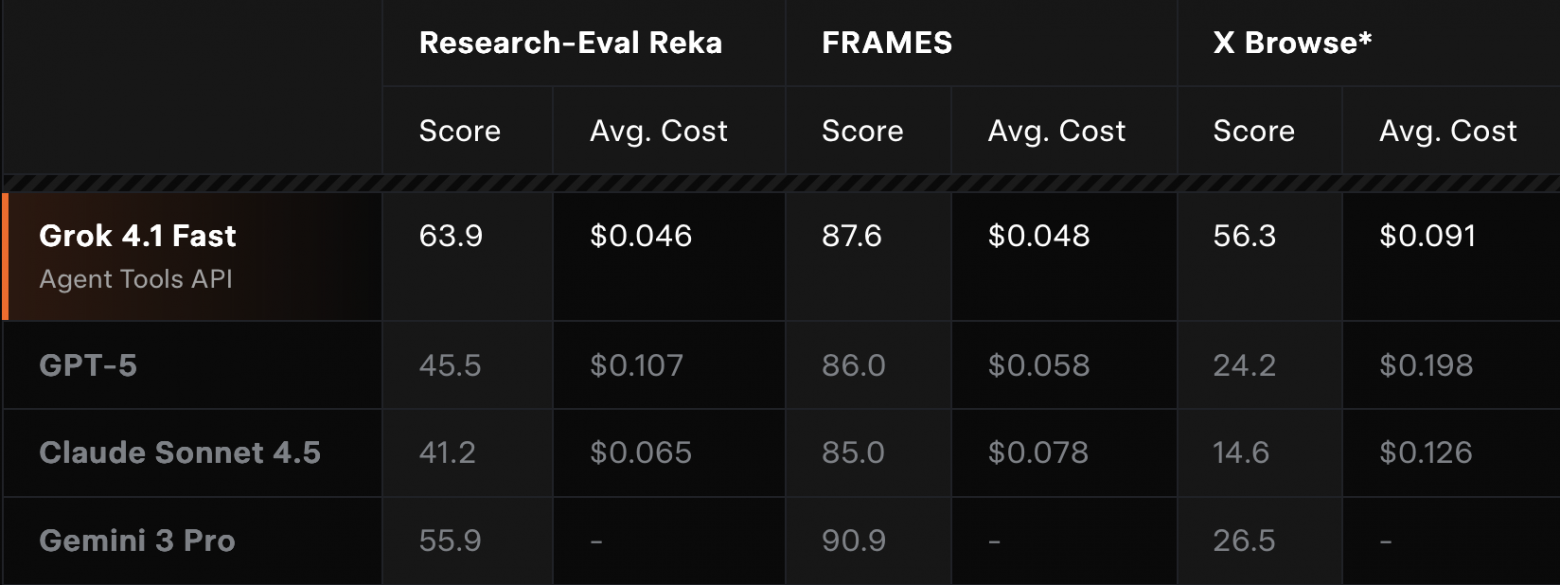Click GPT-5's $0.198 cost cell
The height and width of the screenshot is (585, 1560).
pyautogui.click(x=1426, y=365)
